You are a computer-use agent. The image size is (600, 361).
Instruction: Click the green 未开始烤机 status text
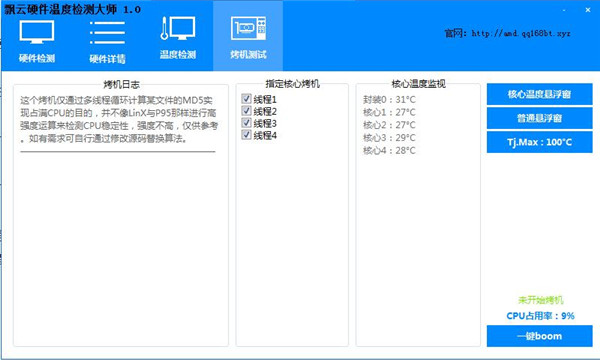[x=541, y=300]
